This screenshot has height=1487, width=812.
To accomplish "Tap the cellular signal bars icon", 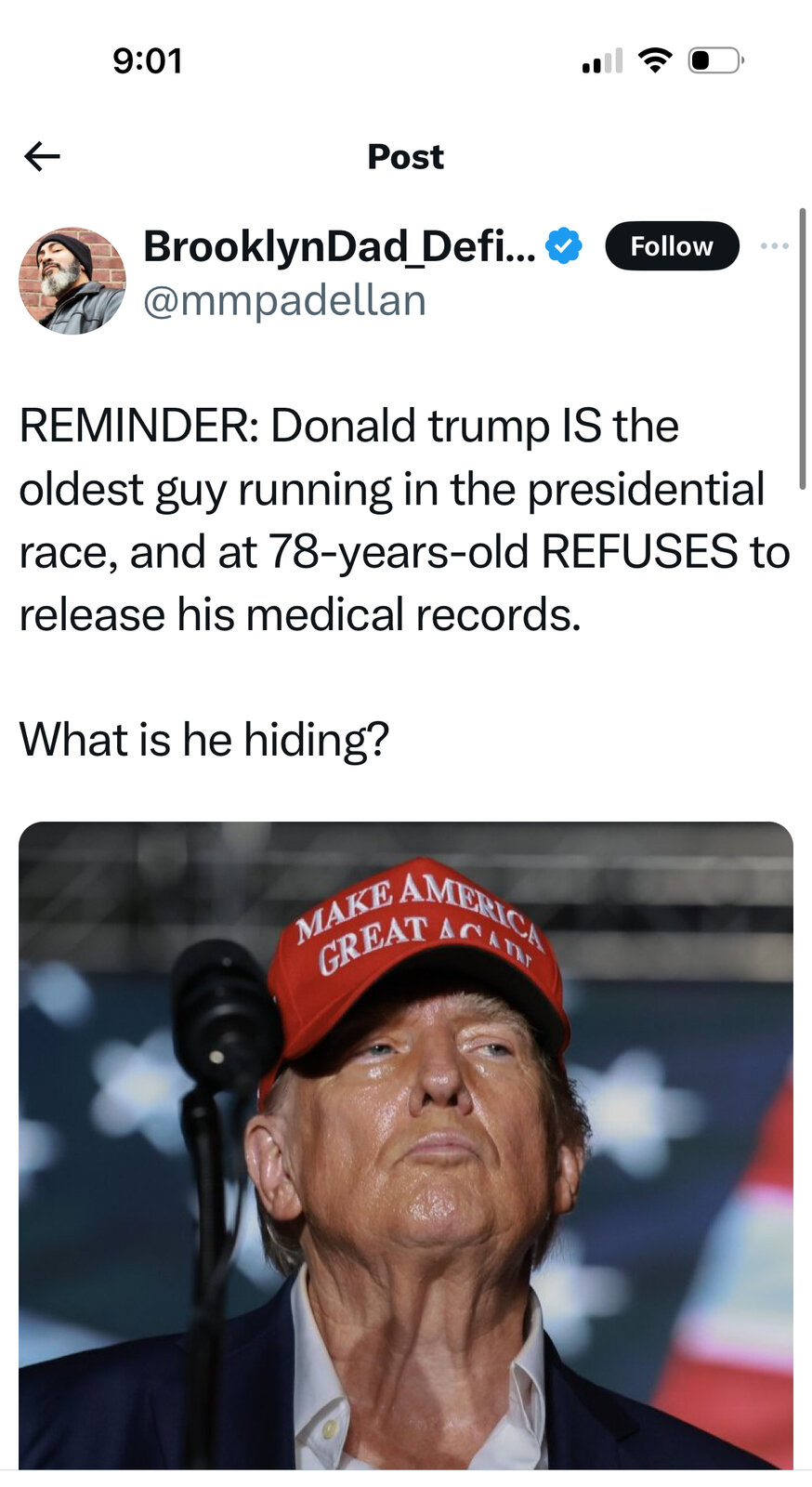I will click(602, 61).
